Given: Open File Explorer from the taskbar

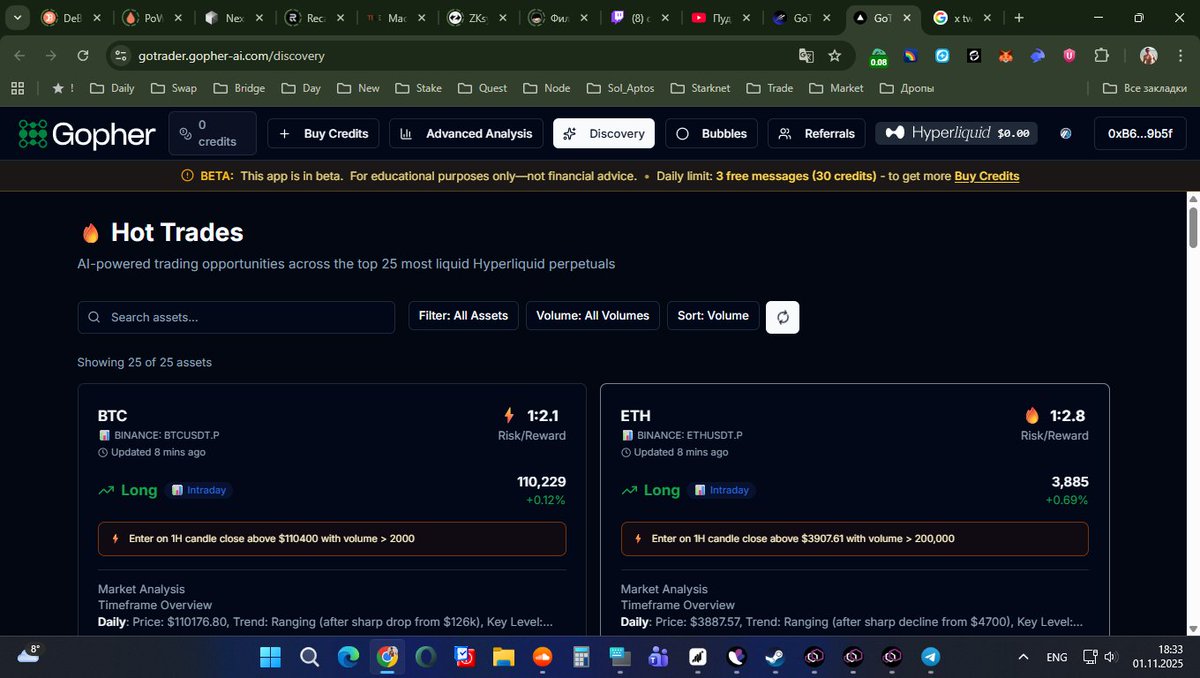Looking at the screenshot, I should pos(503,657).
